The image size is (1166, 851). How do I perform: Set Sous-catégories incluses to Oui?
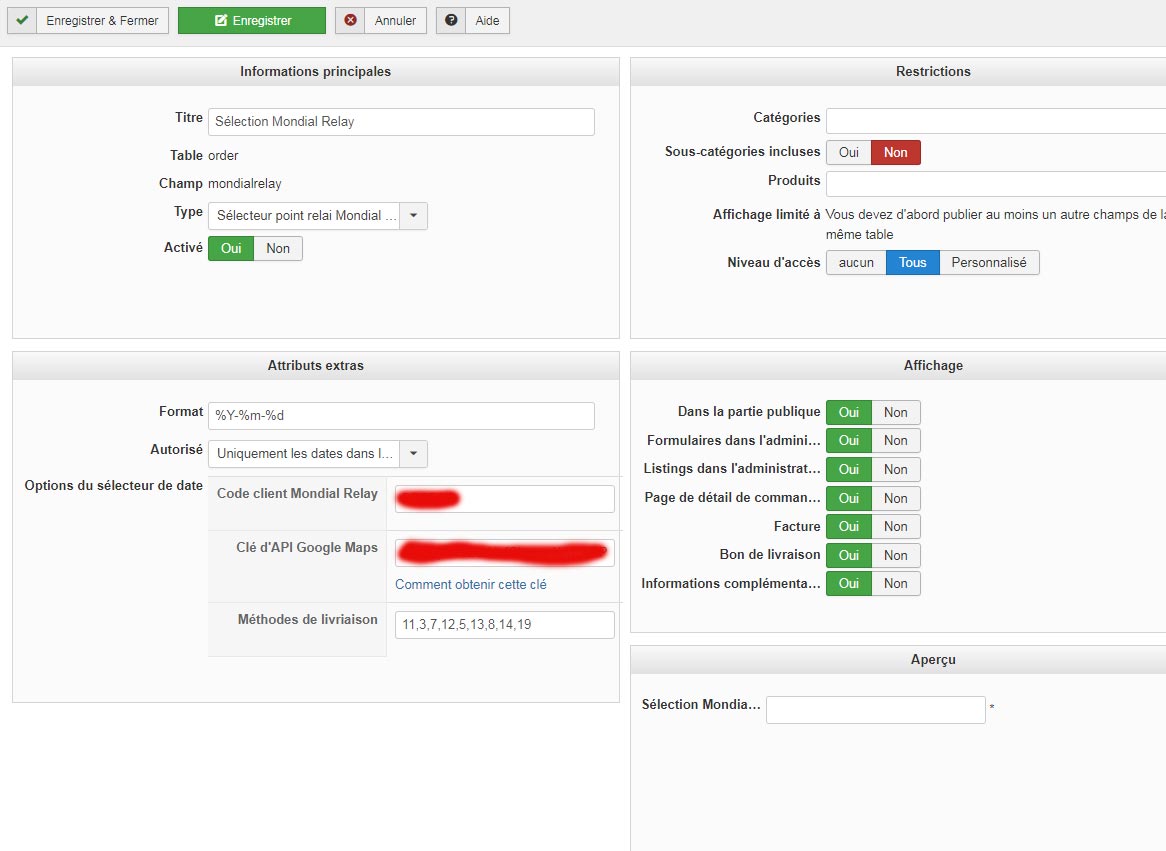click(848, 152)
